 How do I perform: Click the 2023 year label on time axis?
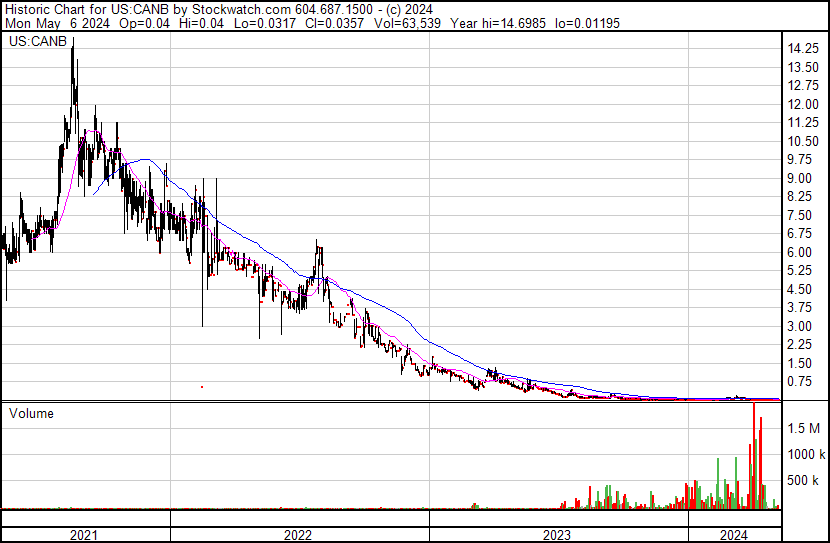(557, 536)
